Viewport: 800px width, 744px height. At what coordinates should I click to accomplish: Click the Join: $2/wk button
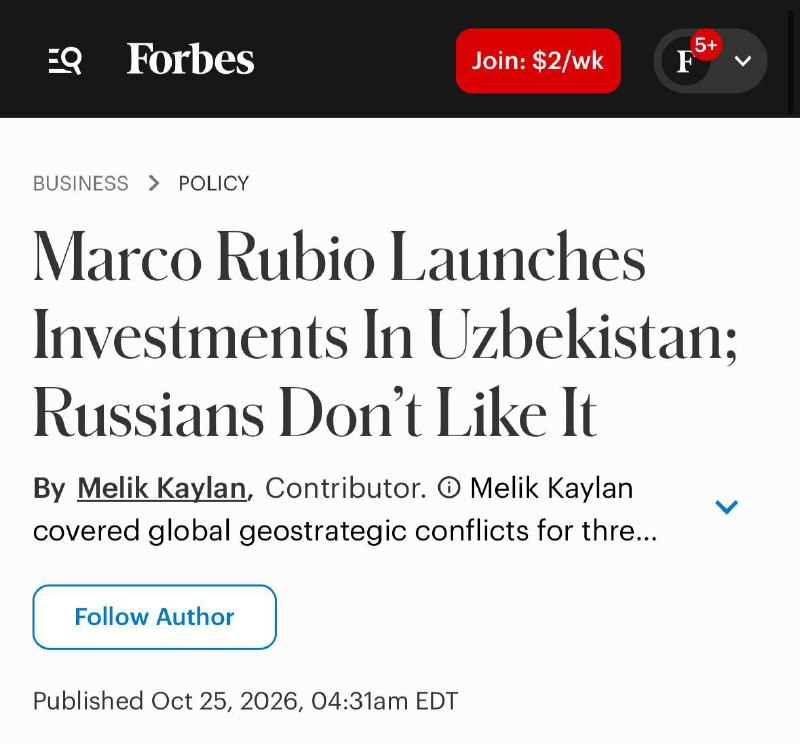tap(538, 61)
